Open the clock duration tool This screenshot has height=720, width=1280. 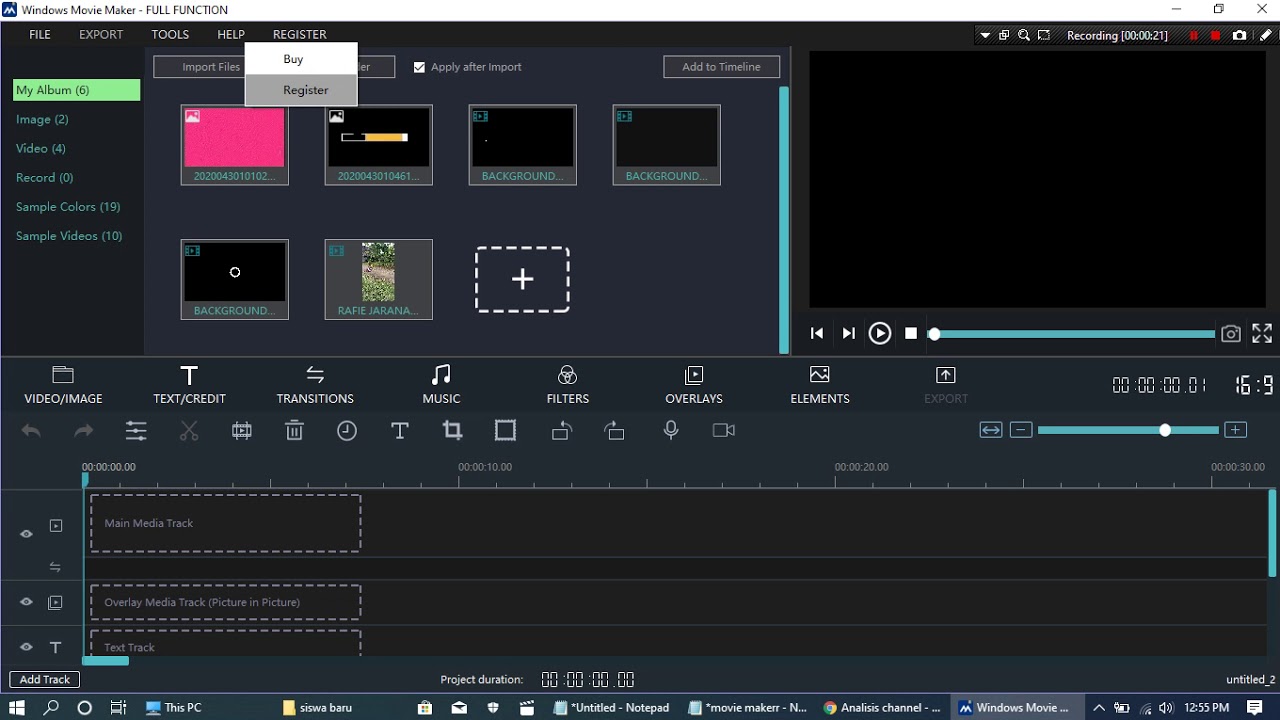click(x=347, y=431)
